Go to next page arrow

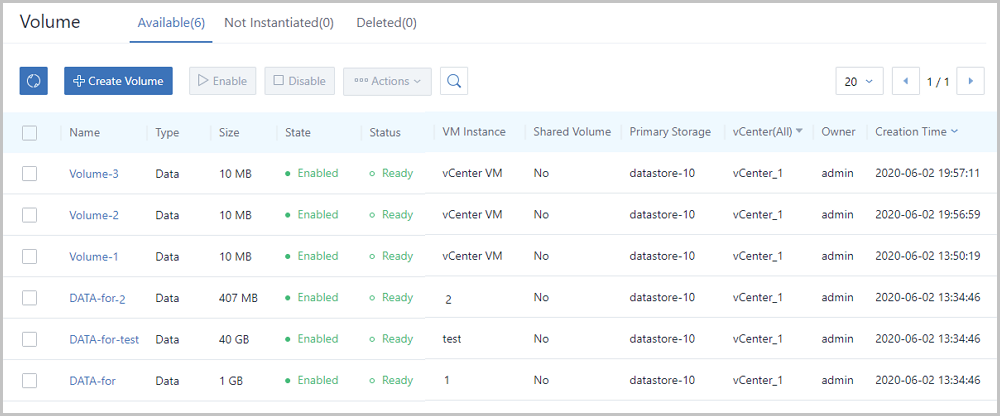pyautogui.click(x=971, y=81)
